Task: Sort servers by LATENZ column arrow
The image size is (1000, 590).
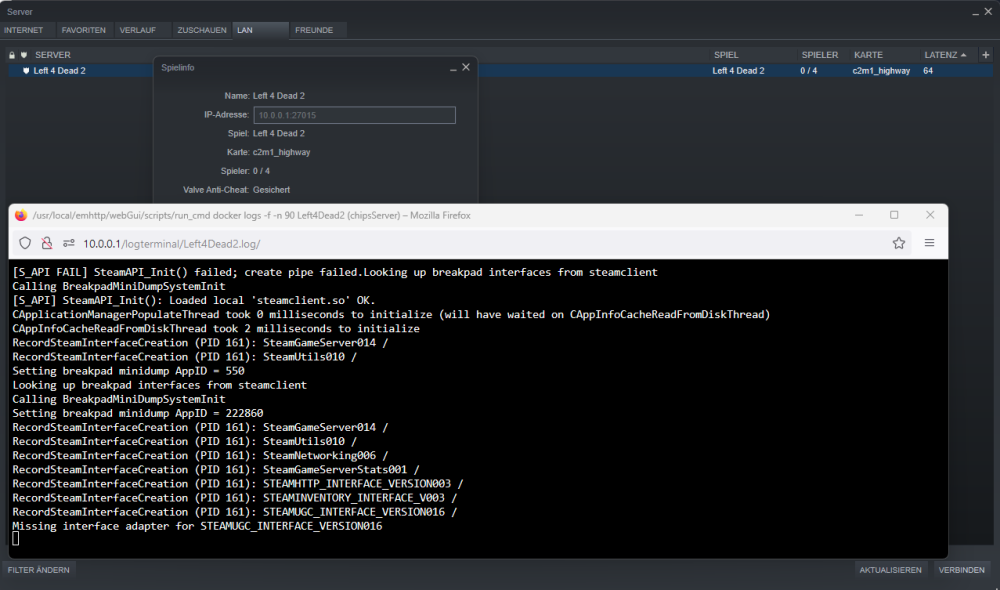Action: pos(963,55)
